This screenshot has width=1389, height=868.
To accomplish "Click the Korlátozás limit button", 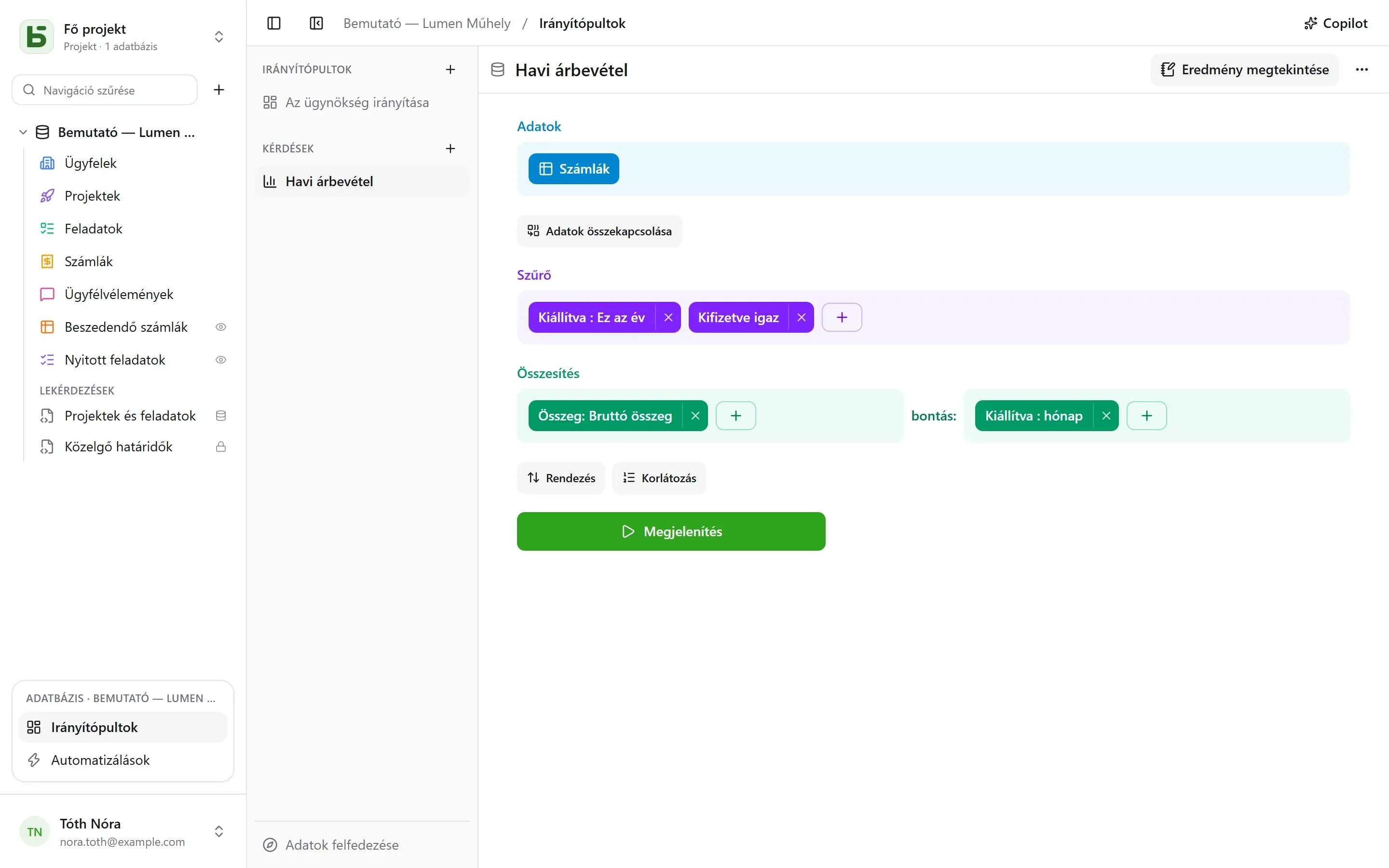I will coord(659,477).
